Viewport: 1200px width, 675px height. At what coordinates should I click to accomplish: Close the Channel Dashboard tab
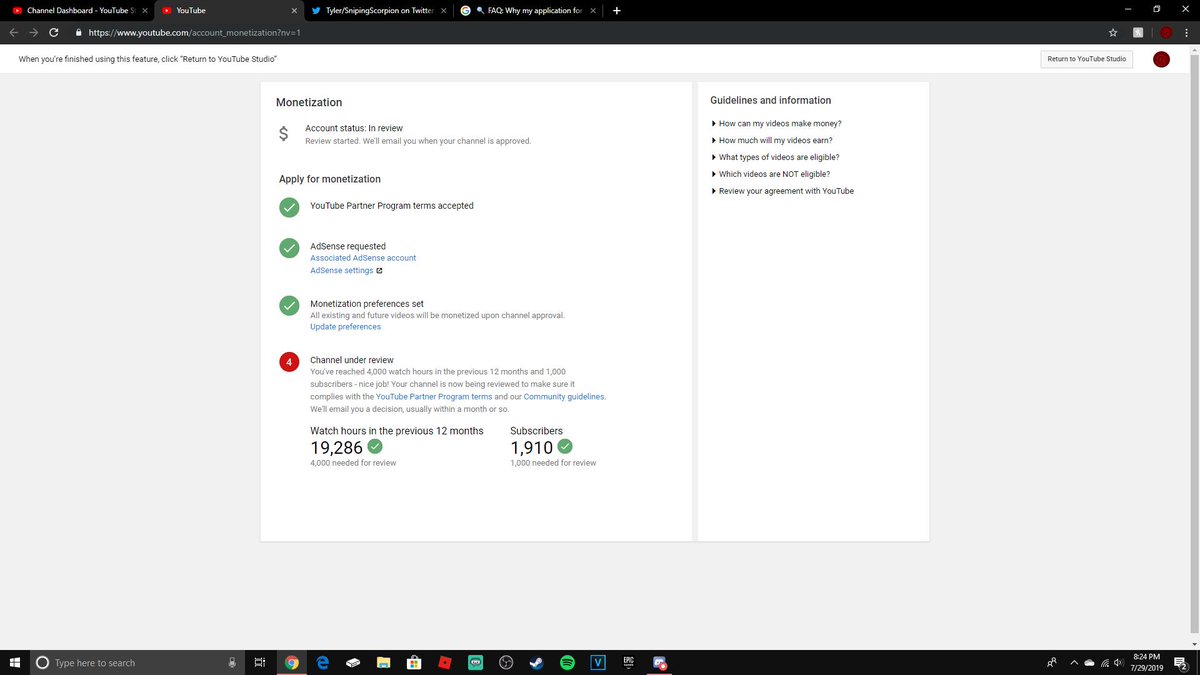[x=145, y=11]
